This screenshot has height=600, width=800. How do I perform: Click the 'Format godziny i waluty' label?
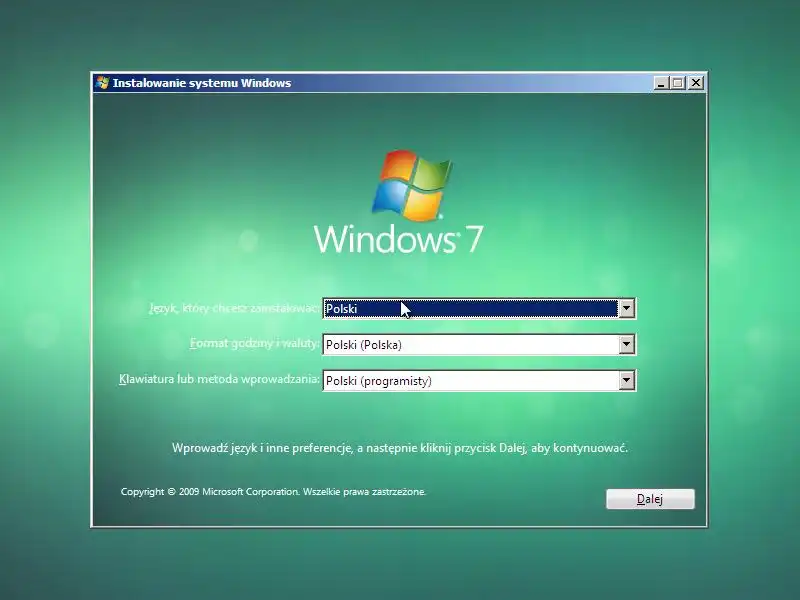(x=255, y=343)
